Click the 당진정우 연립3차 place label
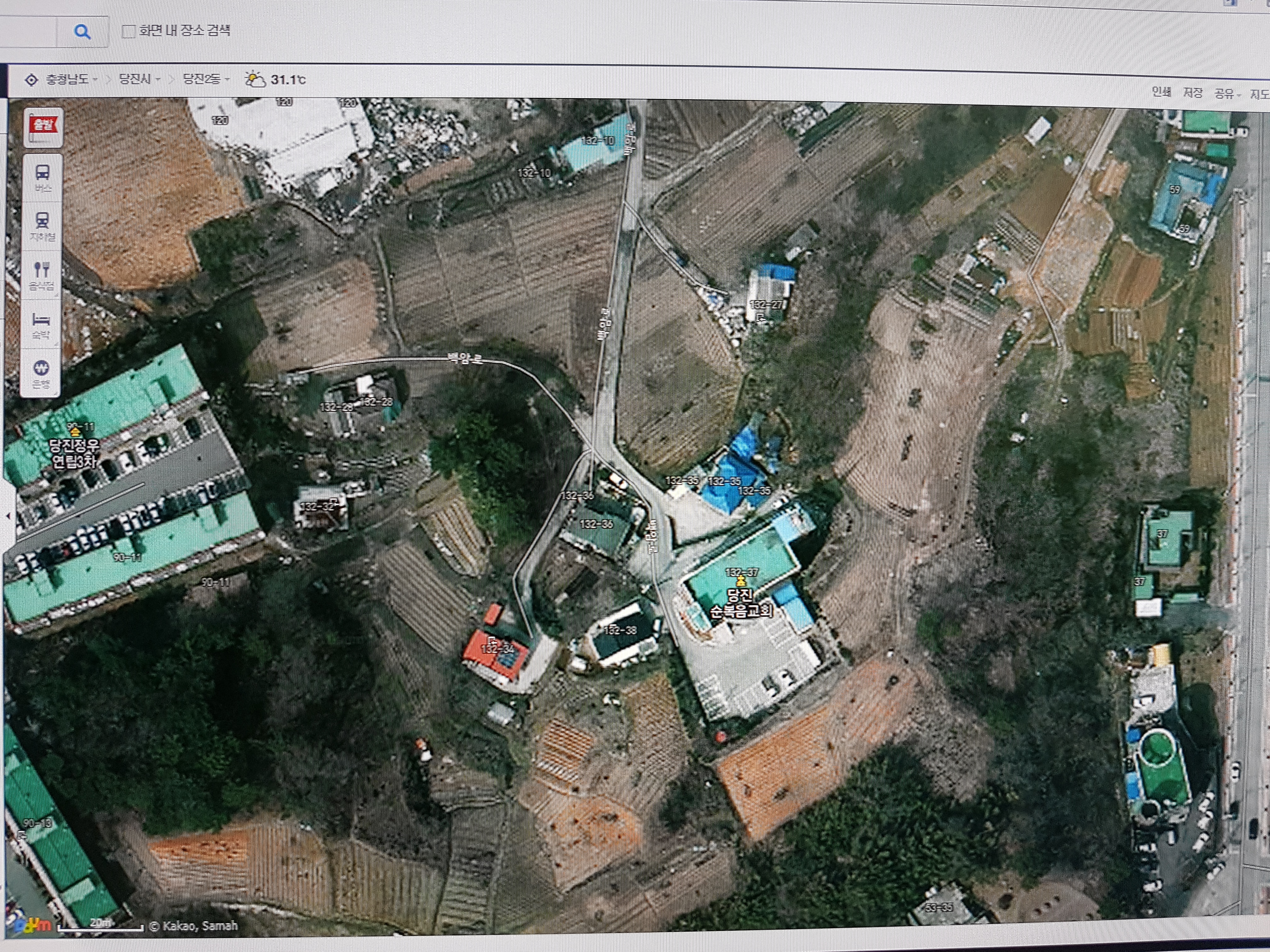Image resolution: width=1270 pixels, height=952 pixels. (75, 454)
